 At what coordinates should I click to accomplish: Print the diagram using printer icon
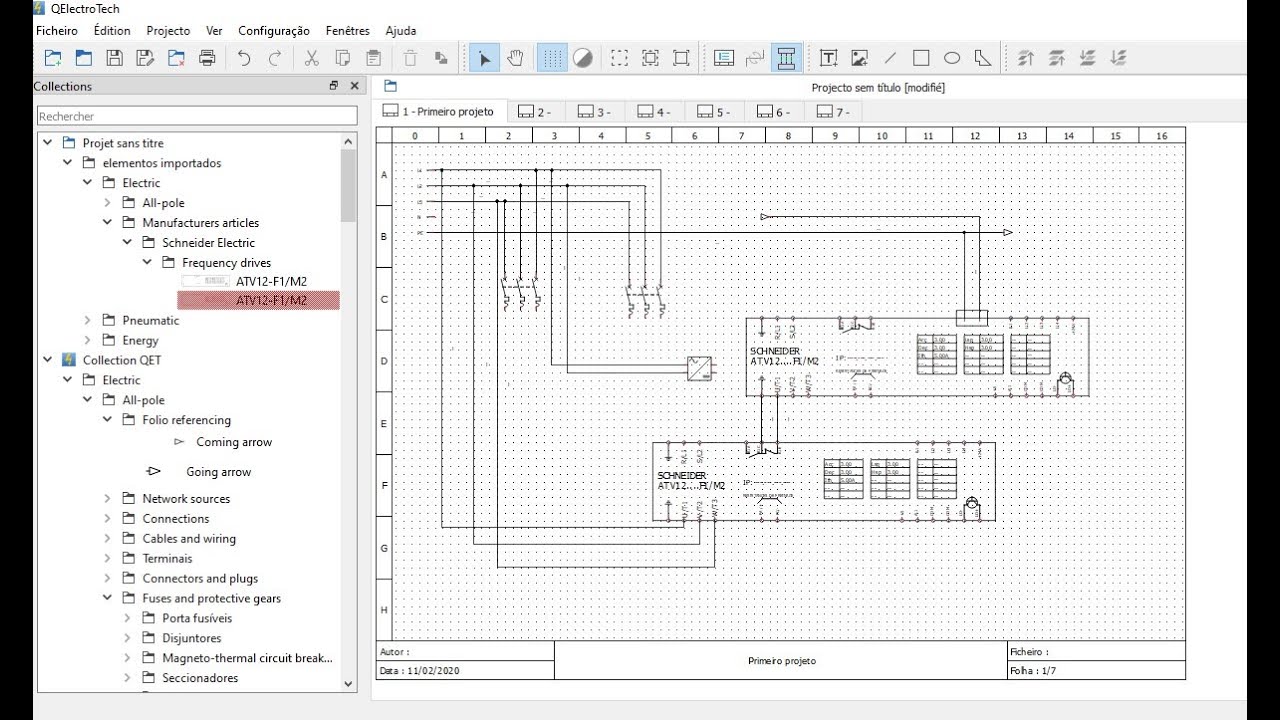tap(207, 58)
